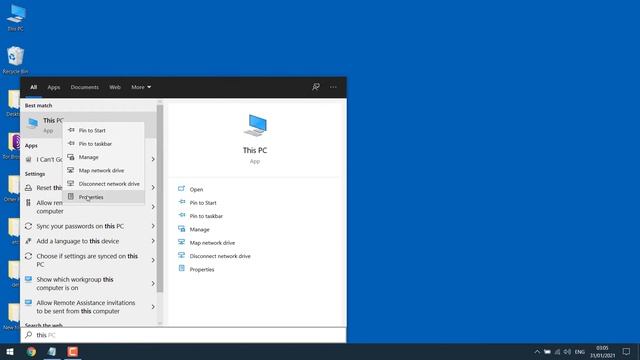Expand arrow for Show which workgroup result

pos(153,283)
